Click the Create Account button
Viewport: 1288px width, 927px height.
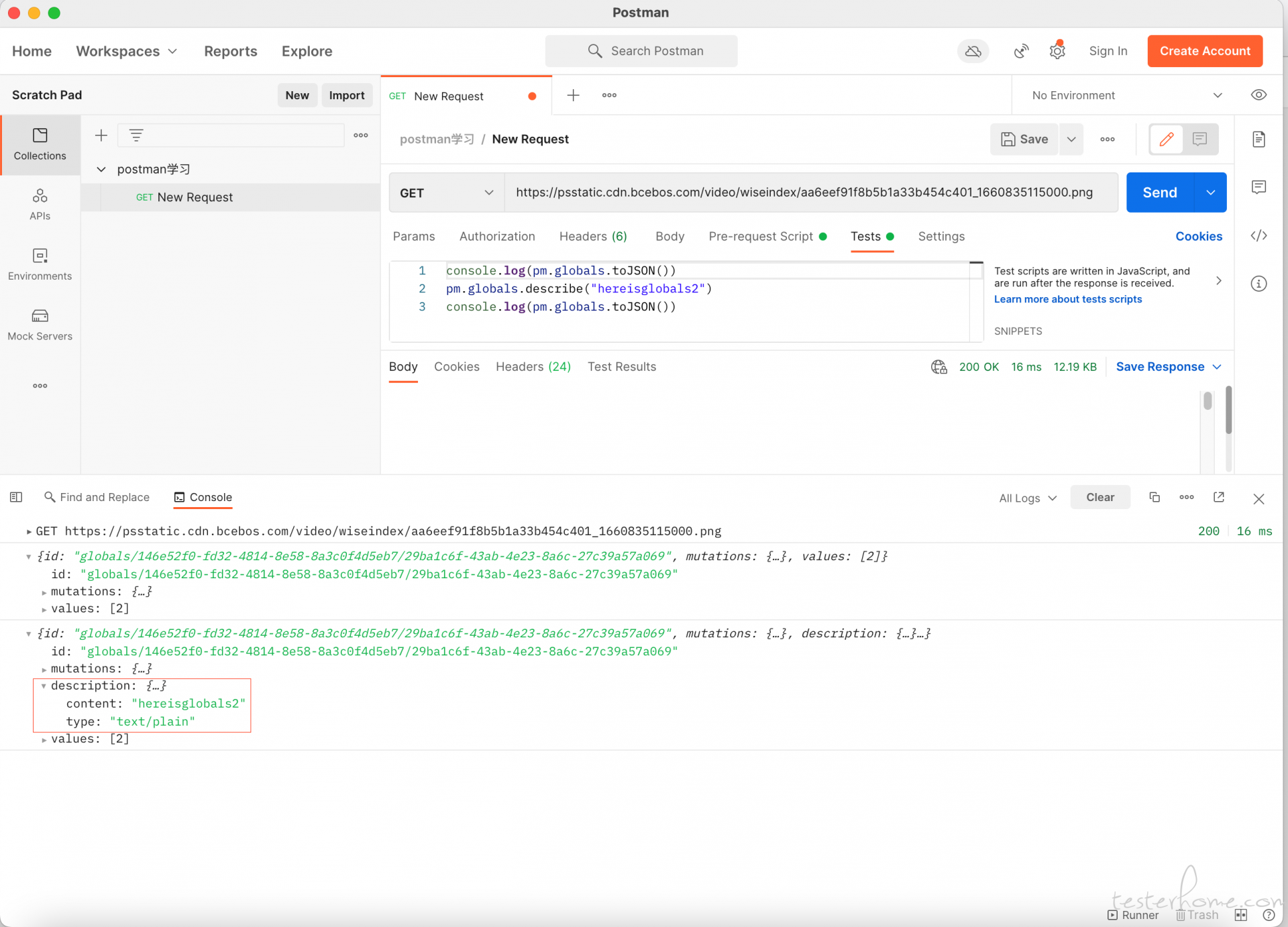(1205, 51)
